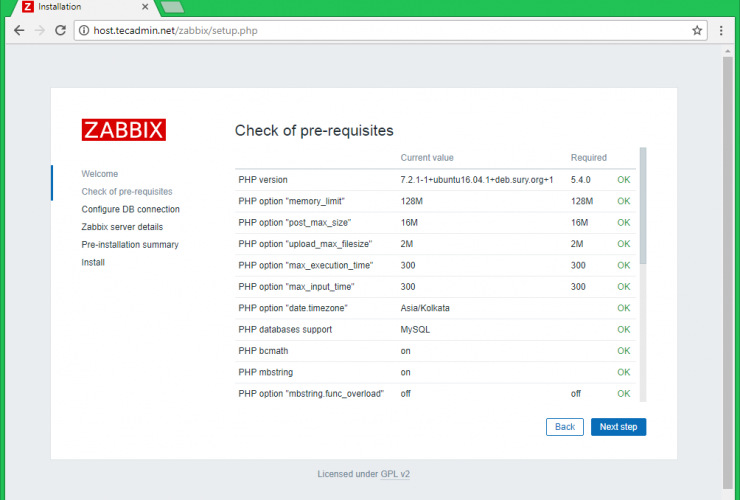Open Chrome three-dot menu
The width and height of the screenshot is (740, 500).
pyautogui.click(x=722, y=30)
